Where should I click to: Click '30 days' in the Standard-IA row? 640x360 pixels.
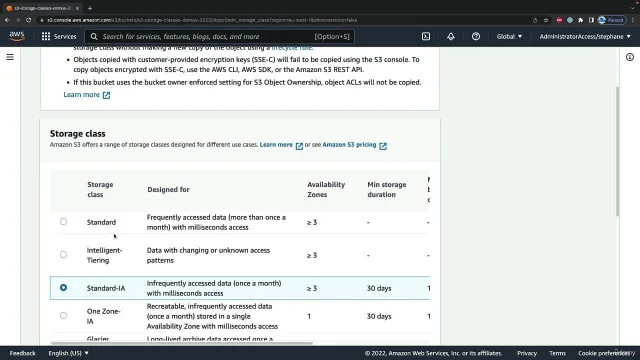(x=379, y=288)
